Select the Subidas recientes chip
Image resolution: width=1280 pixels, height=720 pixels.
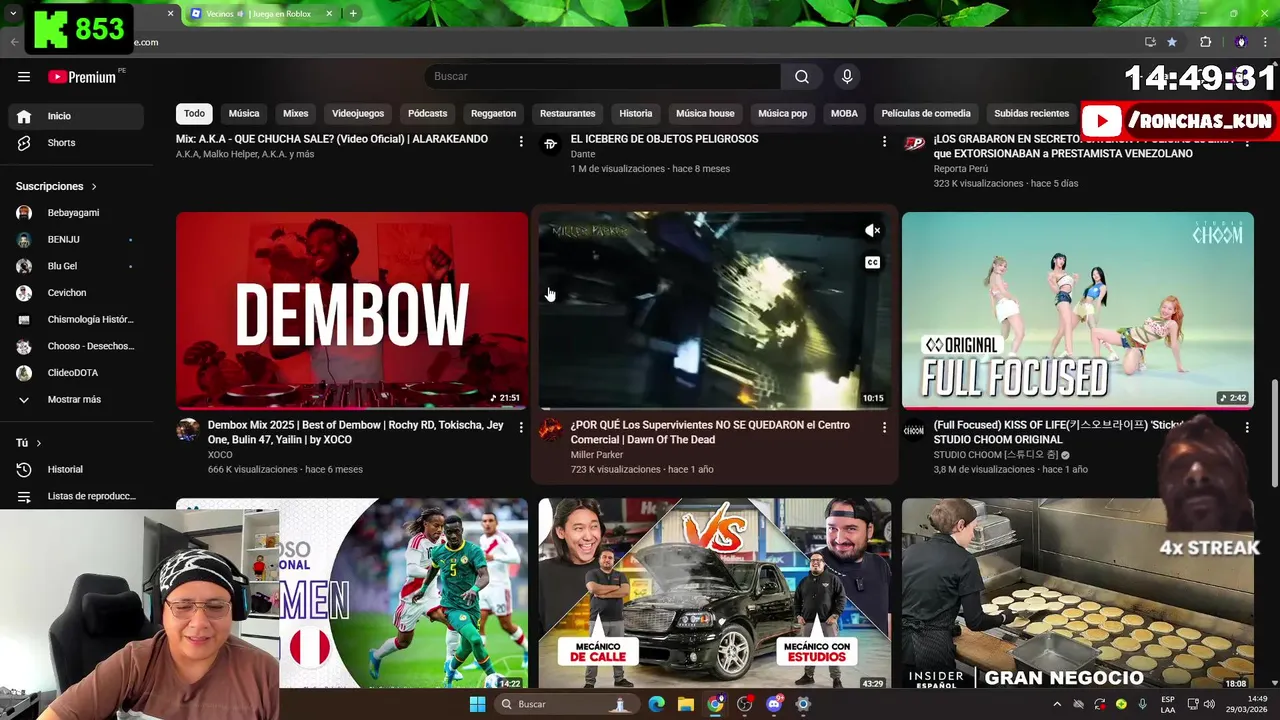(x=1031, y=114)
